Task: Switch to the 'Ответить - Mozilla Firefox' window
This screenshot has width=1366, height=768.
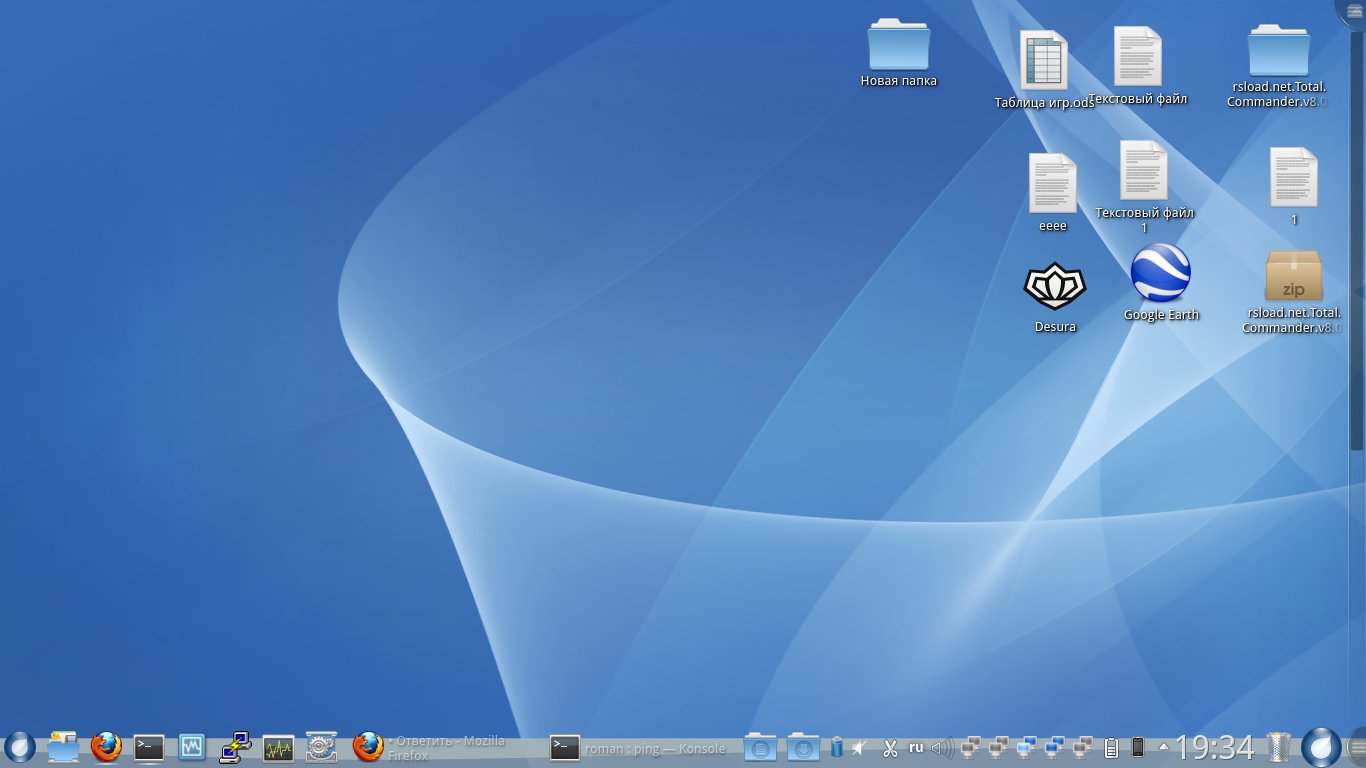Action: point(445,747)
